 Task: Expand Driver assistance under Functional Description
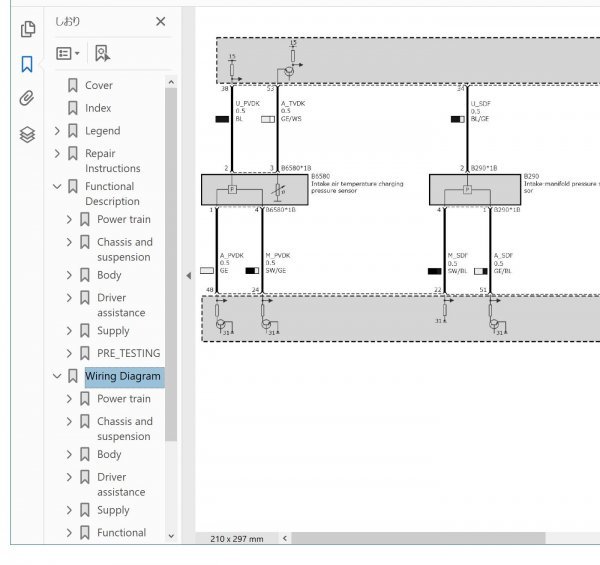(69, 298)
